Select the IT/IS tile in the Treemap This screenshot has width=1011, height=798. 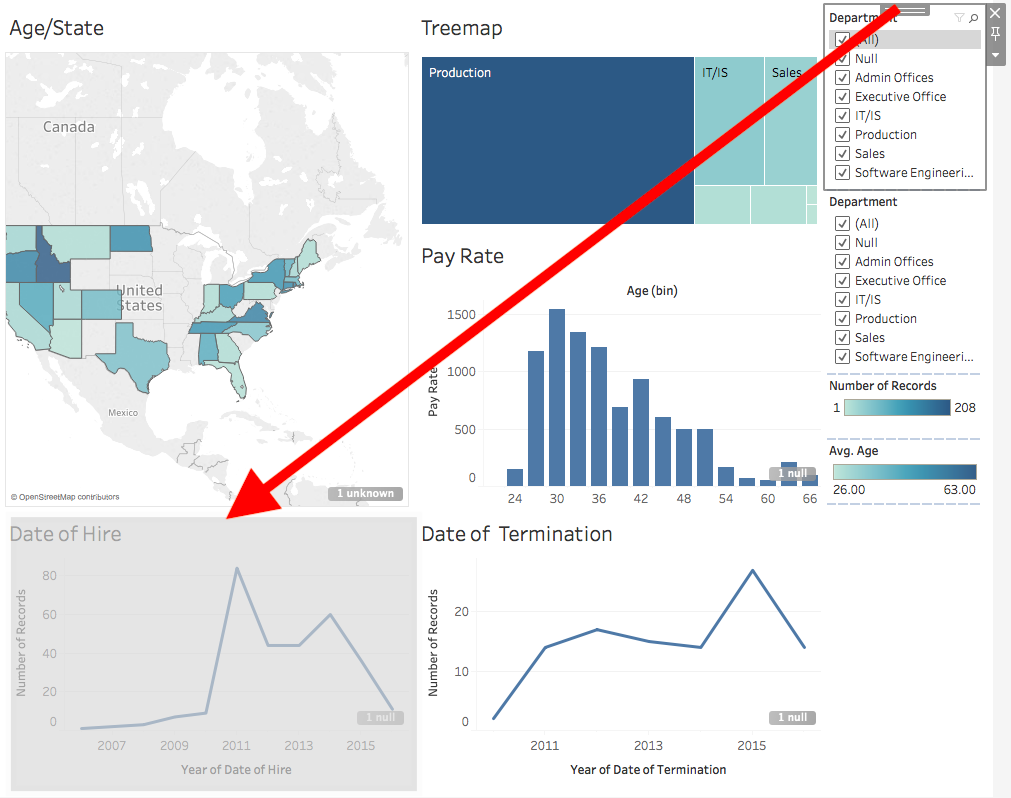[x=729, y=121]
